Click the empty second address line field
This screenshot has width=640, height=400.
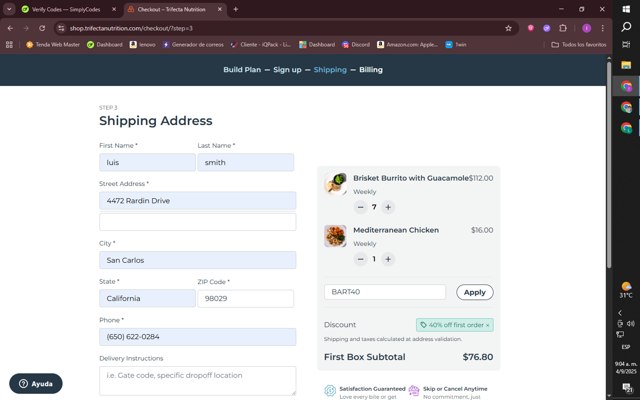pos(198,222)
